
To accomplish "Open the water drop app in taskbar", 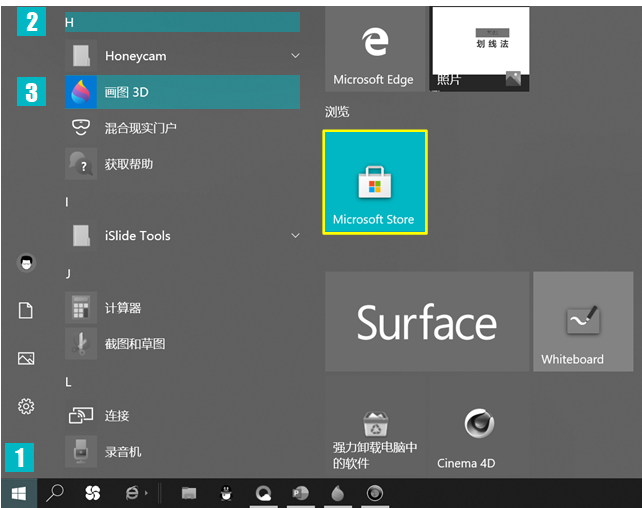I will (337, 493).
